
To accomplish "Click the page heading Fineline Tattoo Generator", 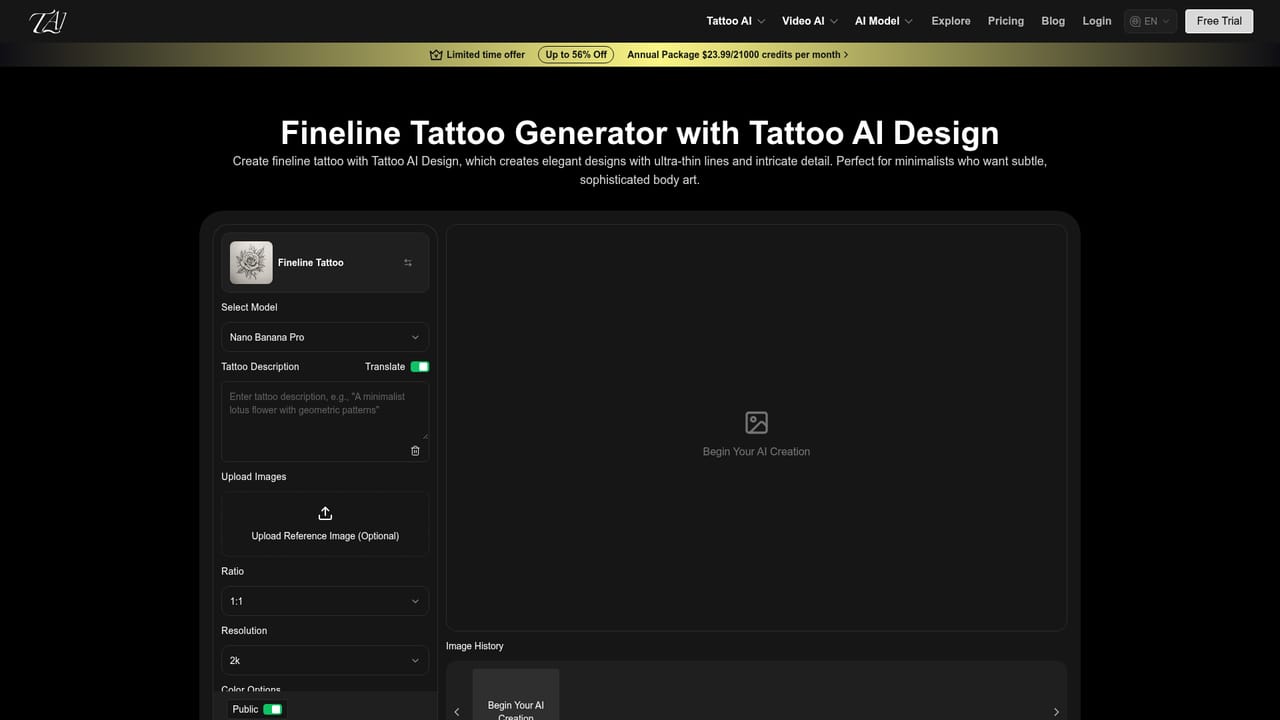I will click(640, 133).
